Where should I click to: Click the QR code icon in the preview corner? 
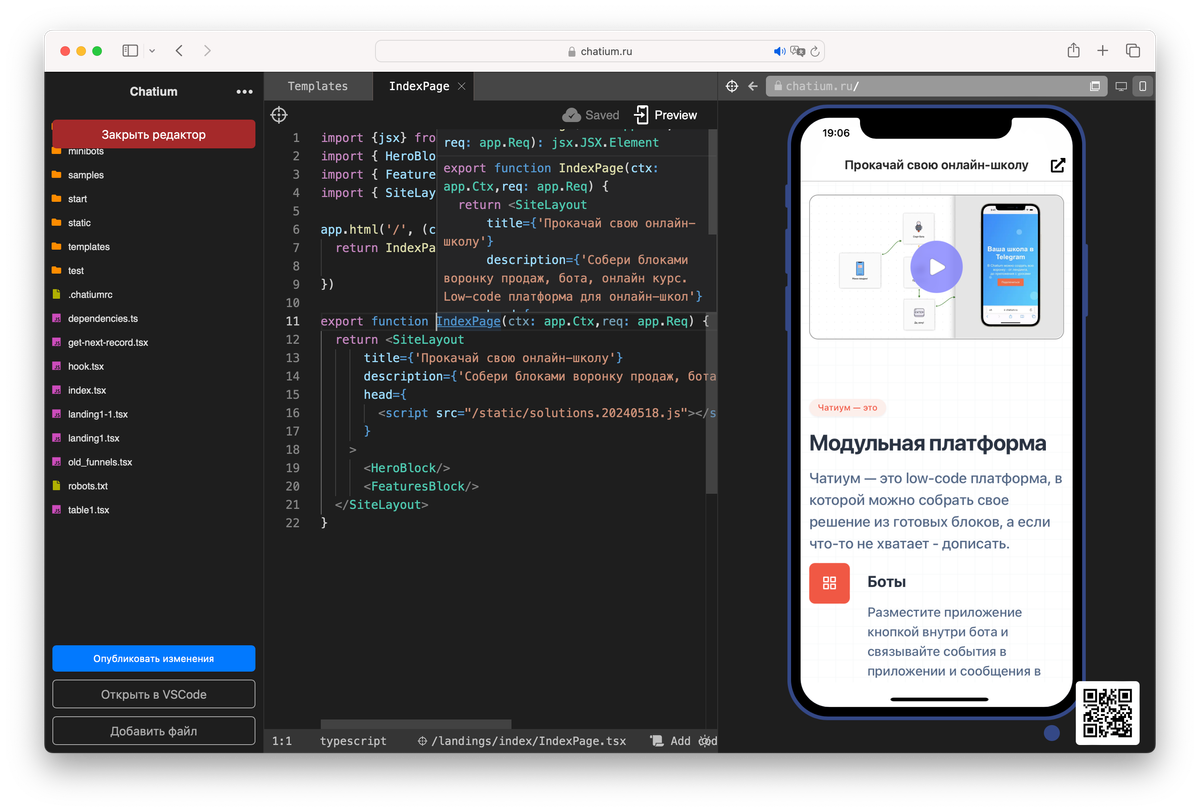pos(1107,713)
